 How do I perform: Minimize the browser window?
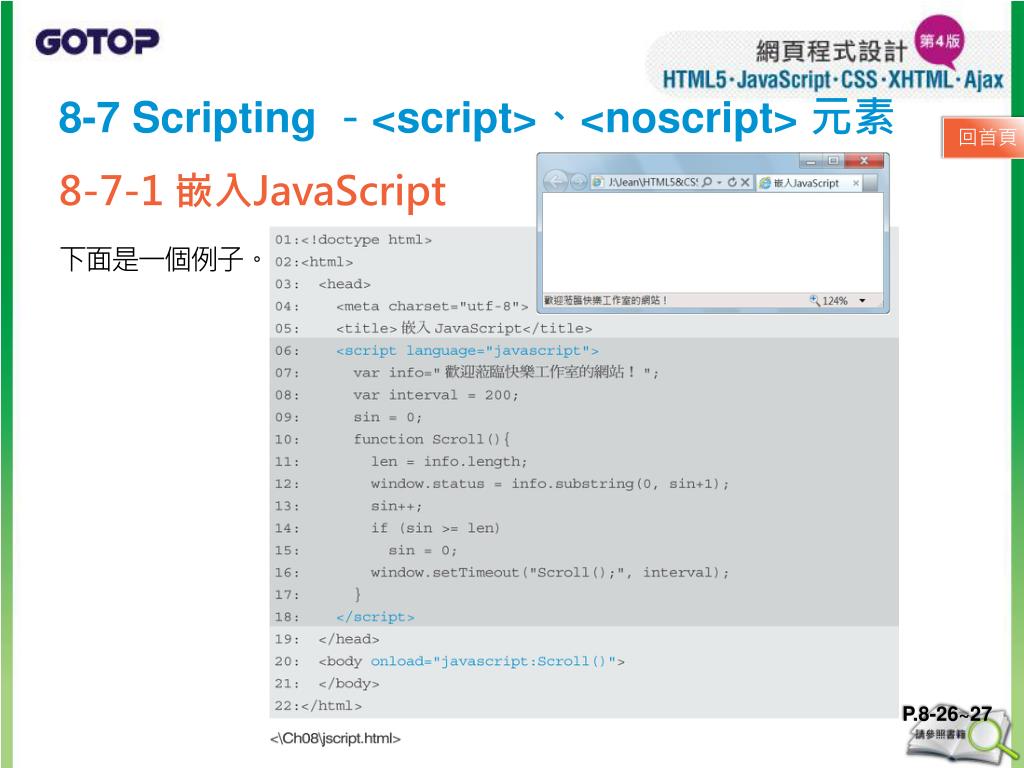[x=810, y=161]
